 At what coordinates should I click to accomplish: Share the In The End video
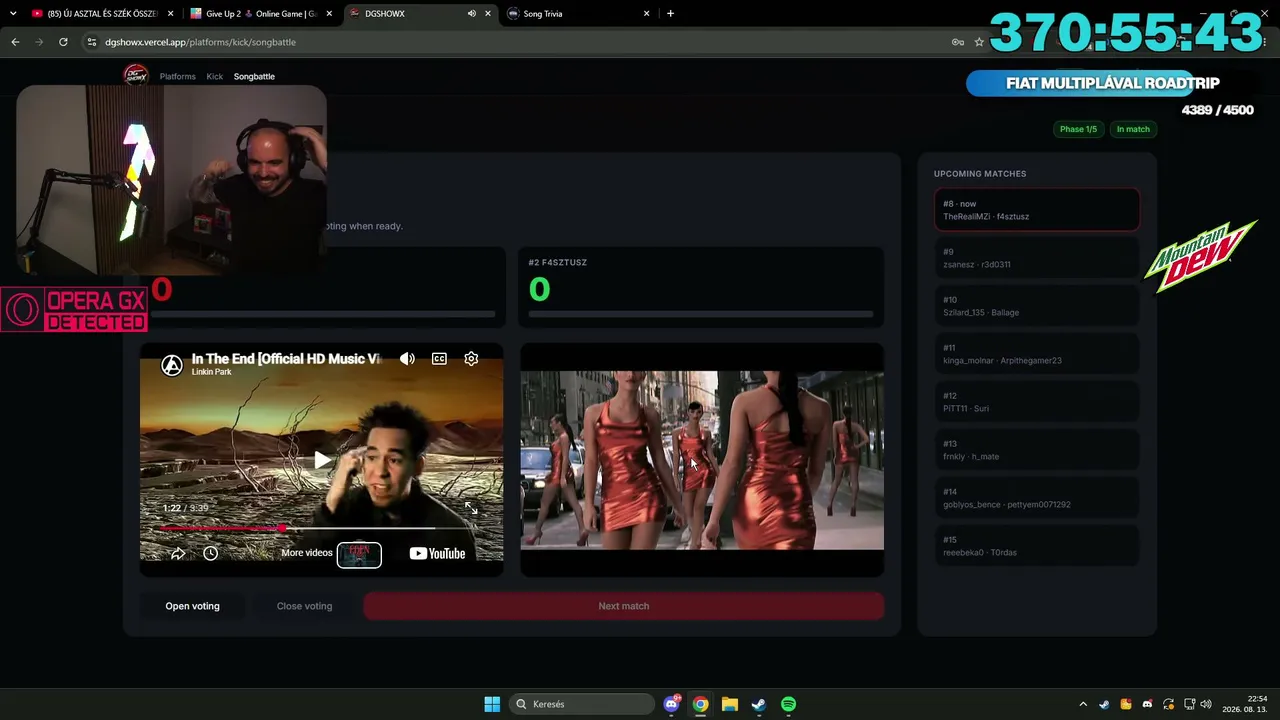[x=178, y=553]
